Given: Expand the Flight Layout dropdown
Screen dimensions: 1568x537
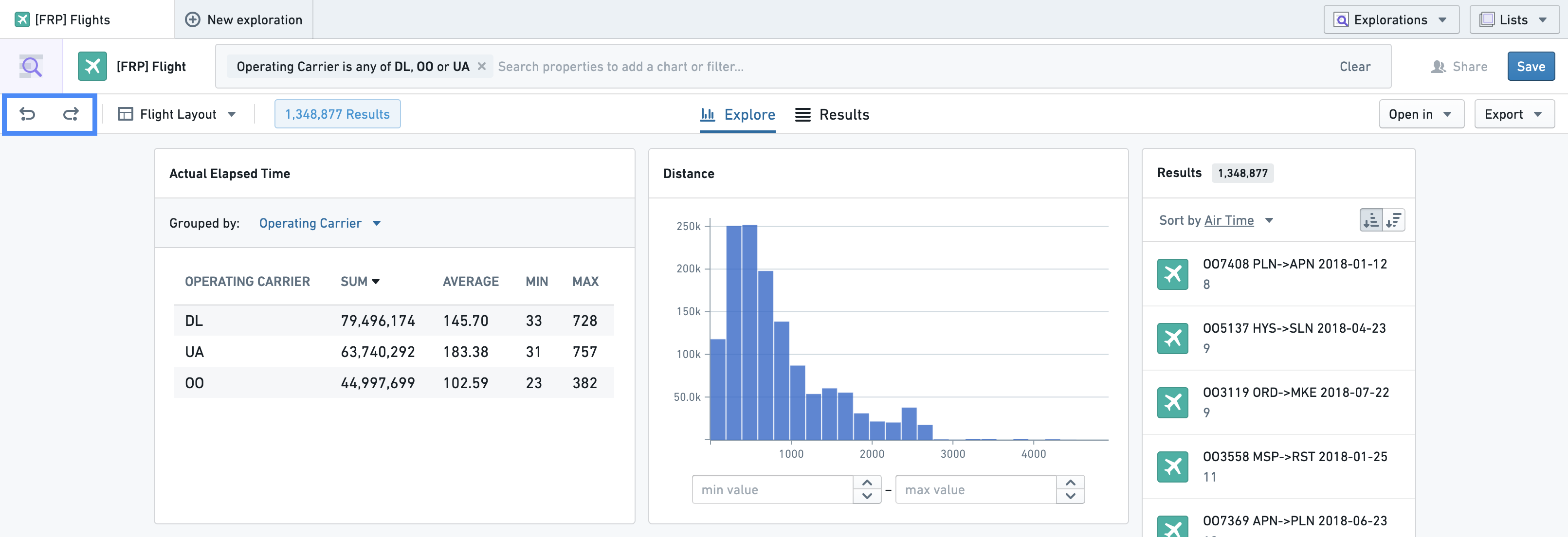Looking at the screenshot, I should pos(177,114).
